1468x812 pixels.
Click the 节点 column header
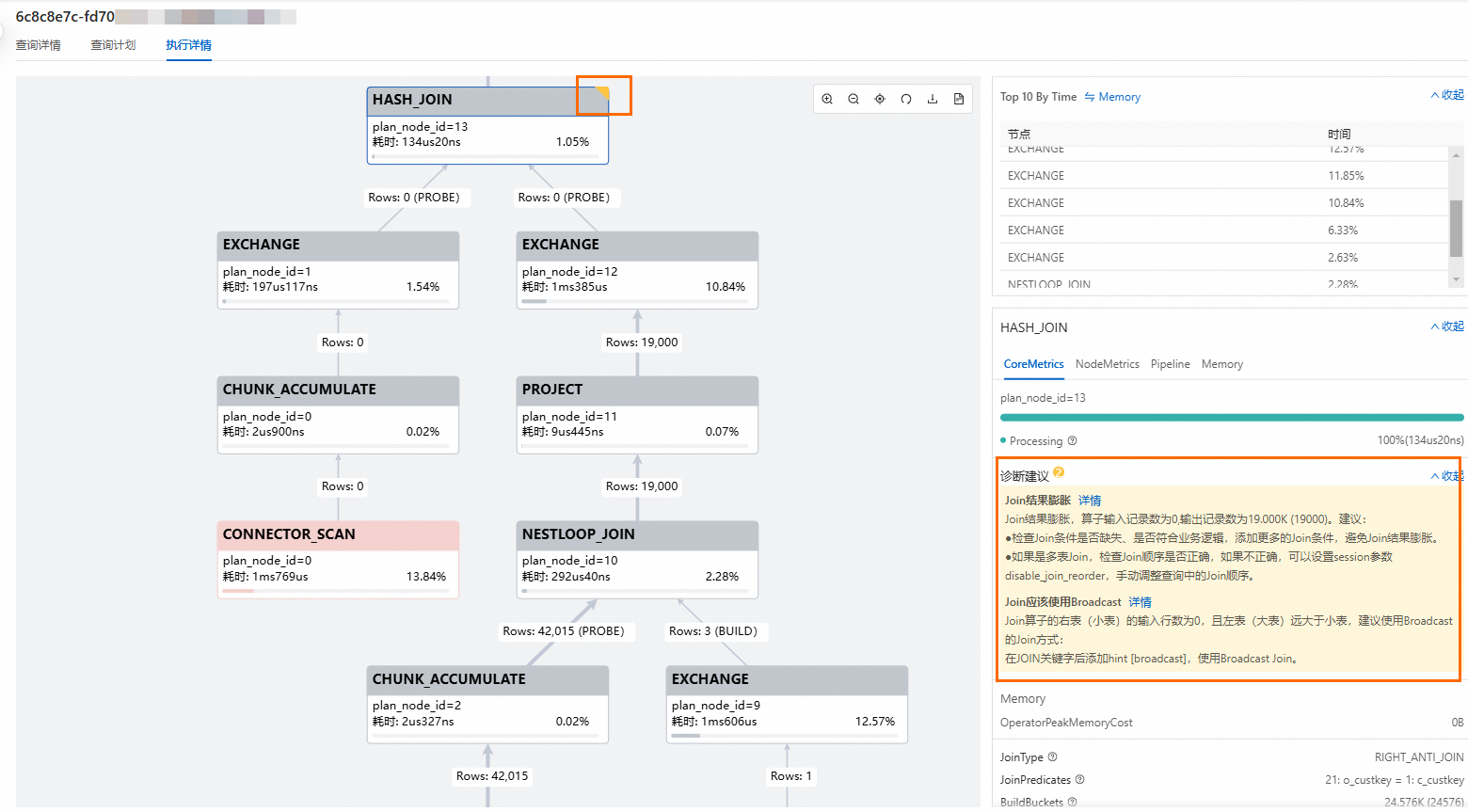coord(1019,135)
